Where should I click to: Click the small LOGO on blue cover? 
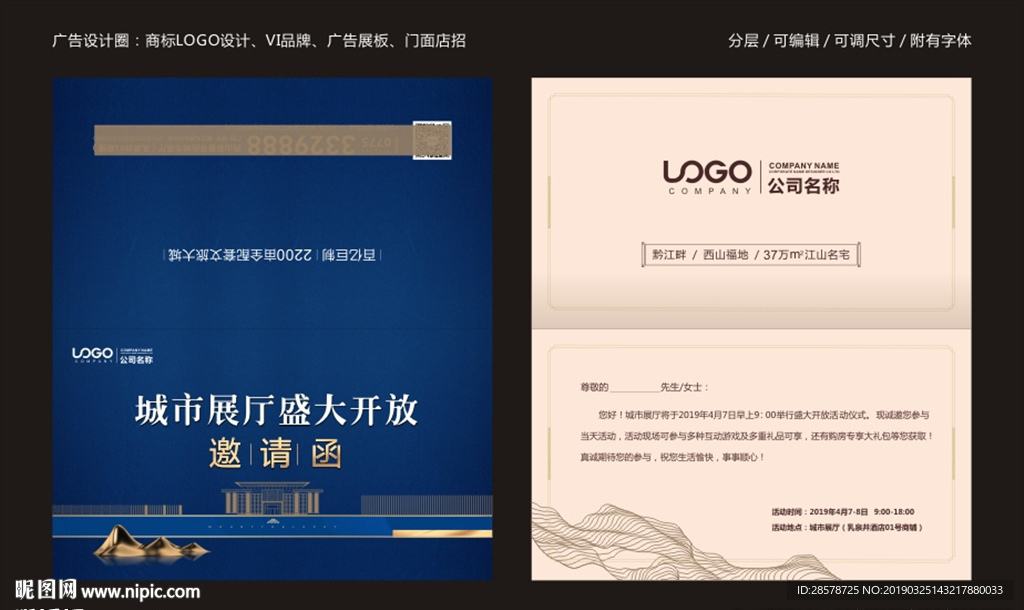pos(112,355)
